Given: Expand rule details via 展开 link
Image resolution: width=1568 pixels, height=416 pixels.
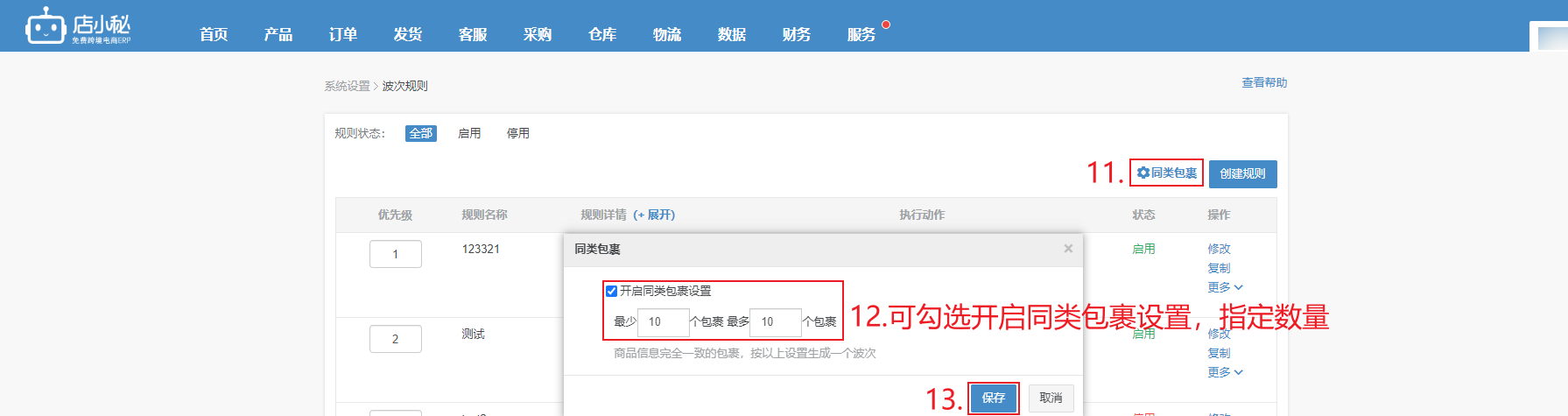Looking at the screenshot, I should [x=654, y=215].
